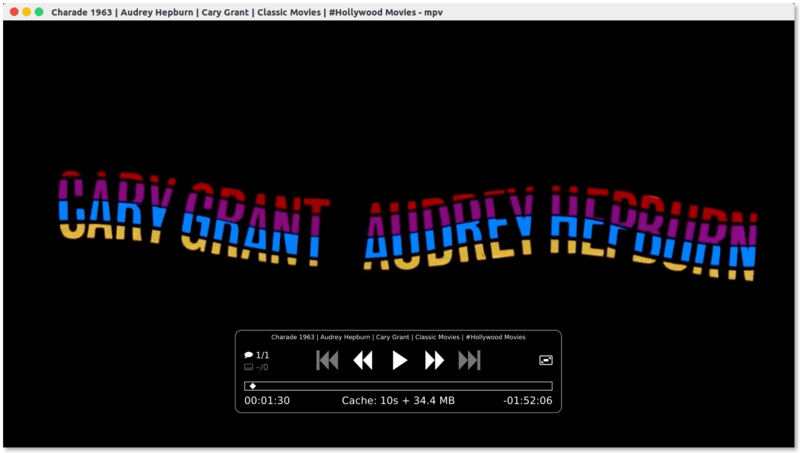Jump to next playlist item
The image size is (800, 453).
tap(470, 361)
